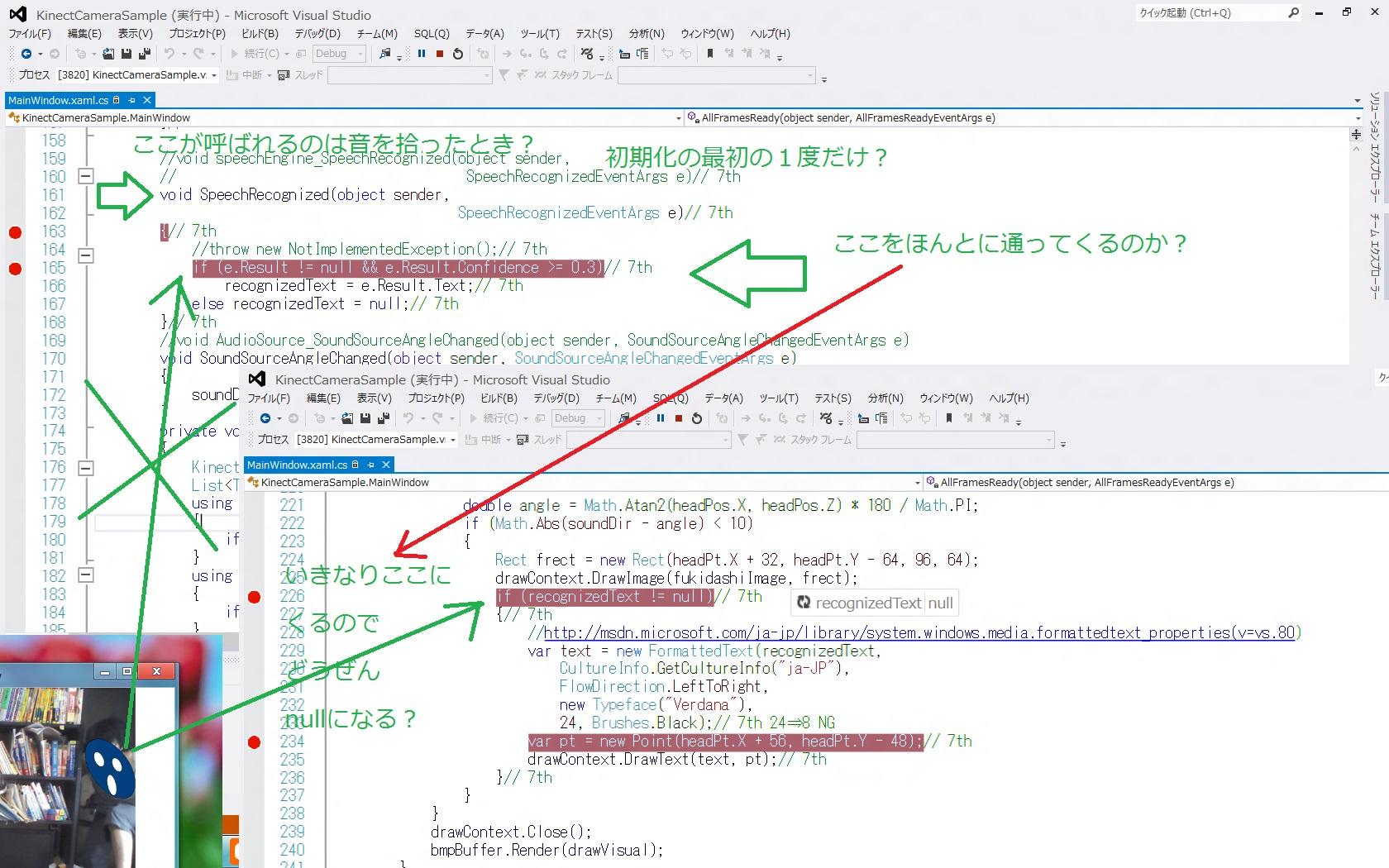Click the Save file icon in toolbar
The image size is (1389, 868).
(126, 54)
